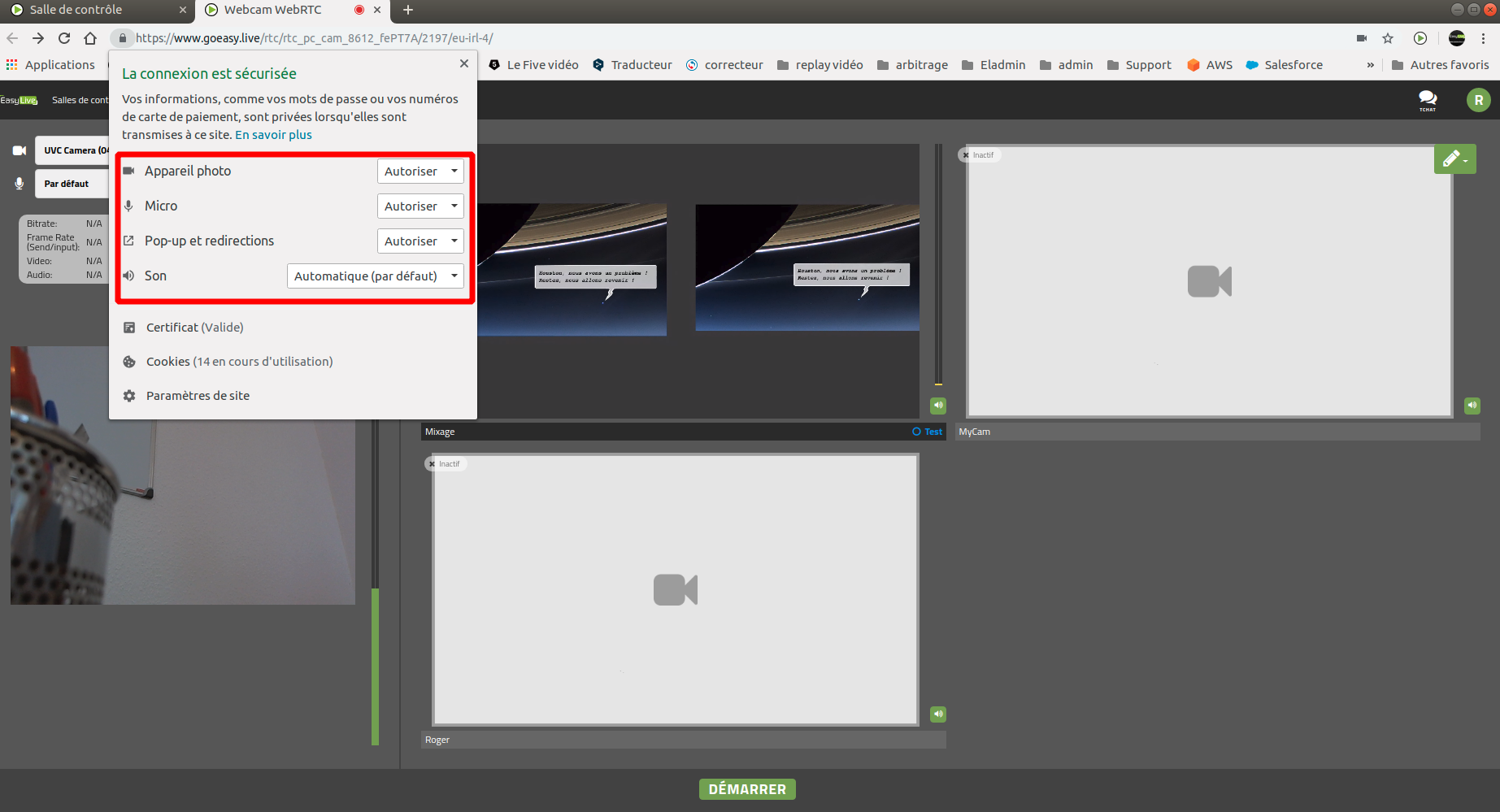The width and height of the screenshot is (1500, 812).
Task: Open the Tchat speech bubble icon
Action: click(x=1428, y=100)
